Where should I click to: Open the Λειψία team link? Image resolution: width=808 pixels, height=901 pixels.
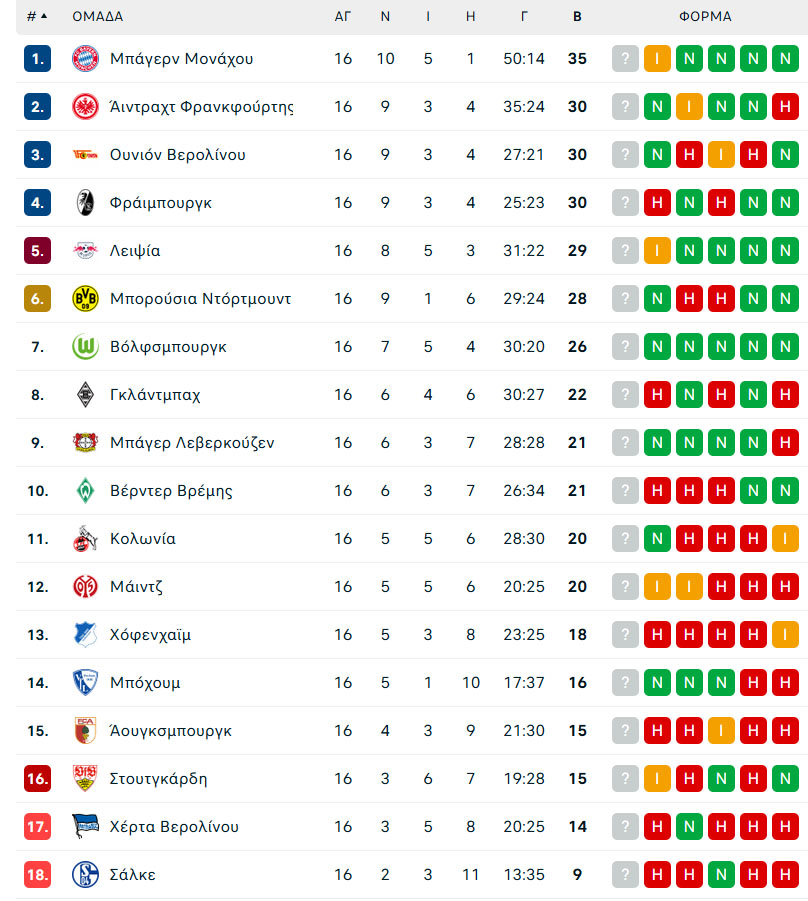pyautogui.click(x=135, y=251)
